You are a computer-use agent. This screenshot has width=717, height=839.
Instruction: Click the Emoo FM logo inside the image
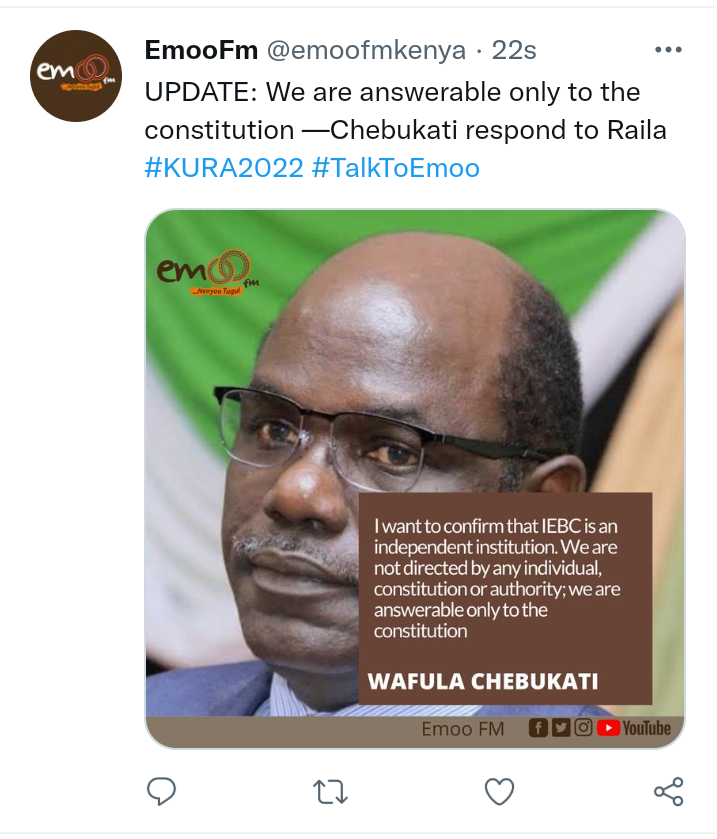(208, 273)
